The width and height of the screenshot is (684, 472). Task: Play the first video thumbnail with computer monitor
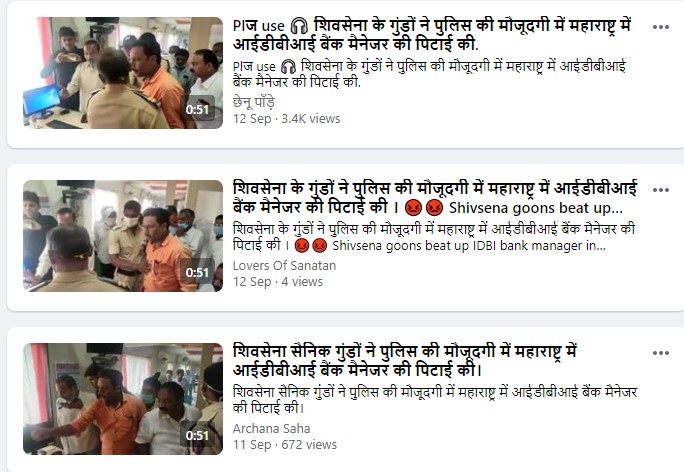pyautogui.click(x=123, y=73)
